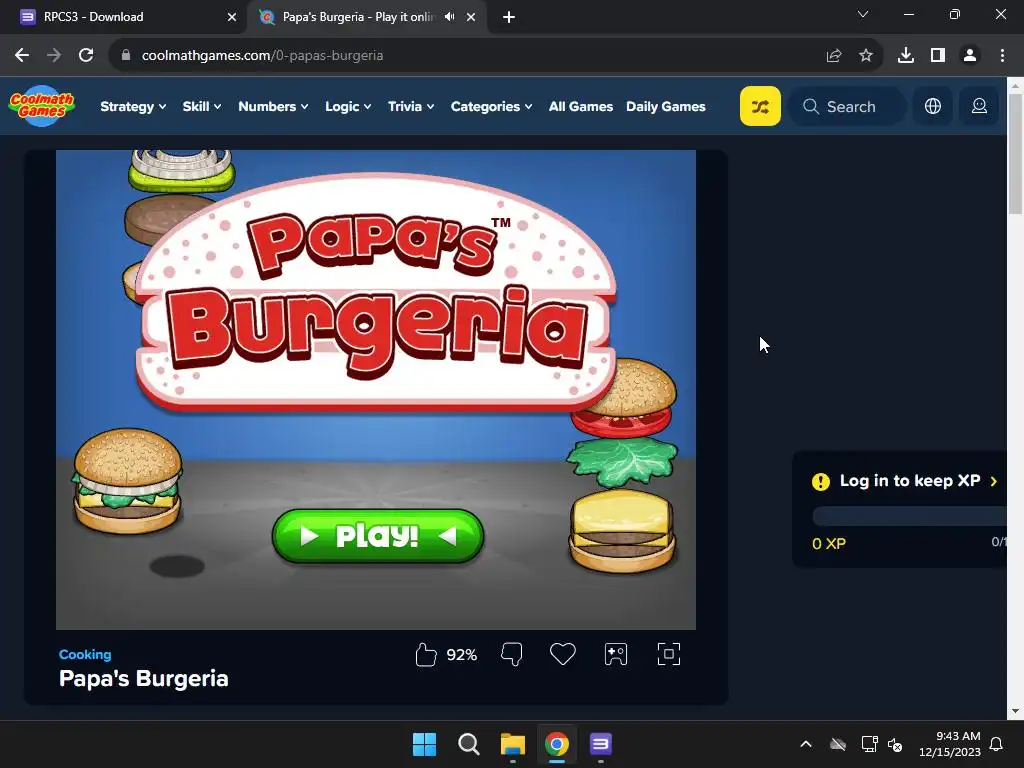
Task: Click the green Play! button
Action: tap(377, 536)
